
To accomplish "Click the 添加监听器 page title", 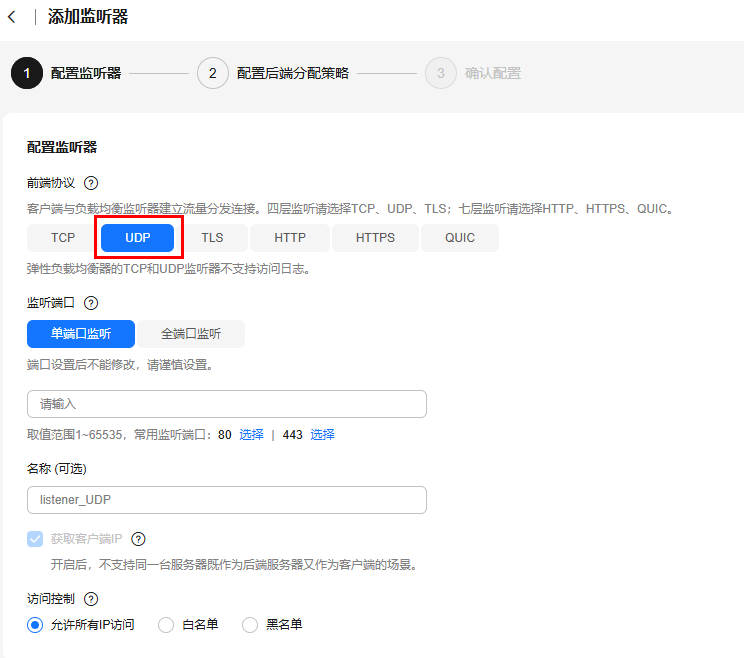I will pos(88,17).
